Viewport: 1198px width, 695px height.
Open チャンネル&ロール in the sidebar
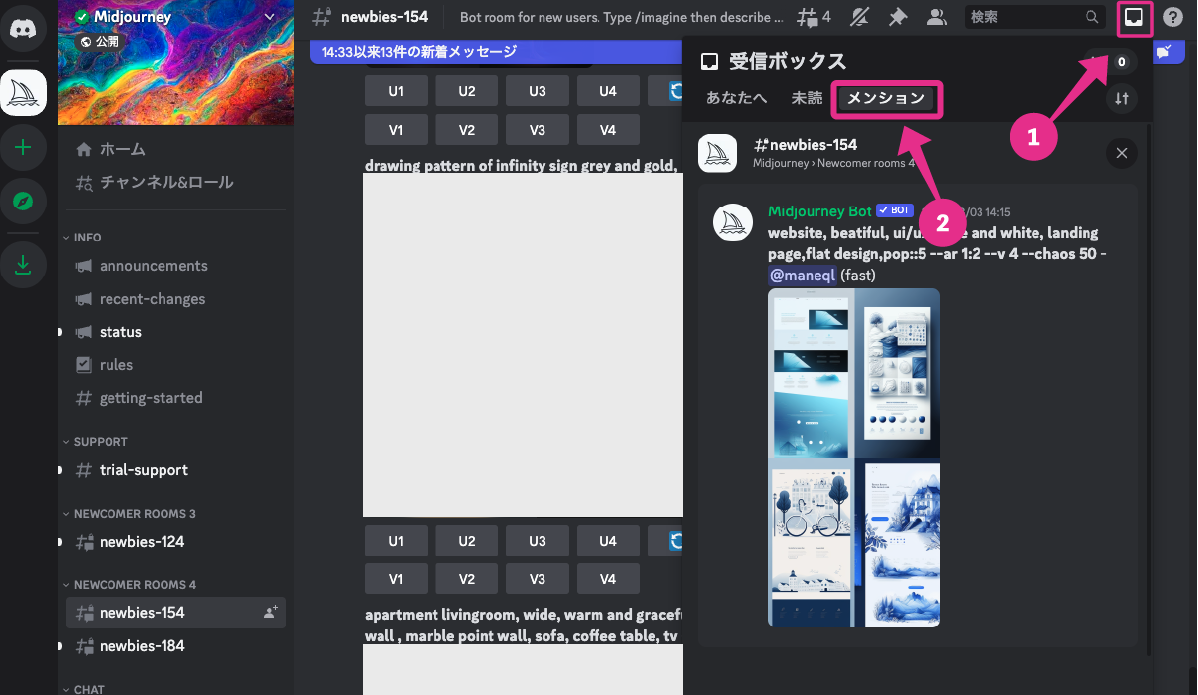click(176, 183)
